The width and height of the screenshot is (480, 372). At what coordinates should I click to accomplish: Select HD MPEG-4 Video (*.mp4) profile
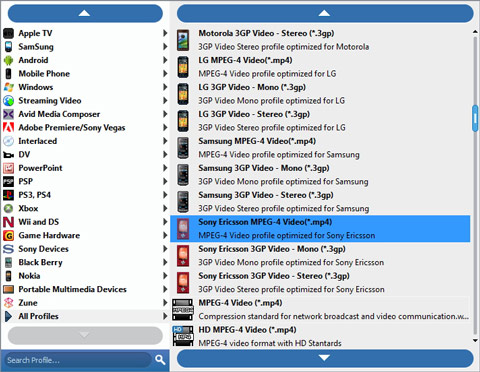click(x=320, y=336)
